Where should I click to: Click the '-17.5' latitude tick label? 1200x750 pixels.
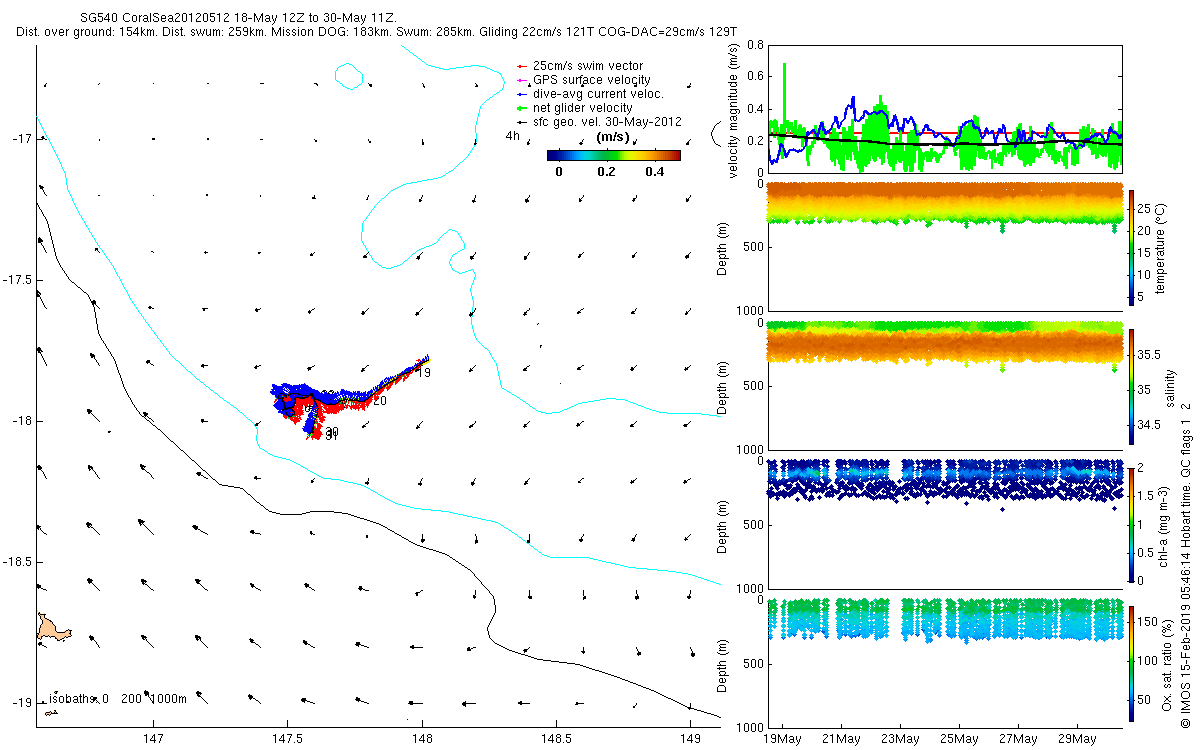18,279
